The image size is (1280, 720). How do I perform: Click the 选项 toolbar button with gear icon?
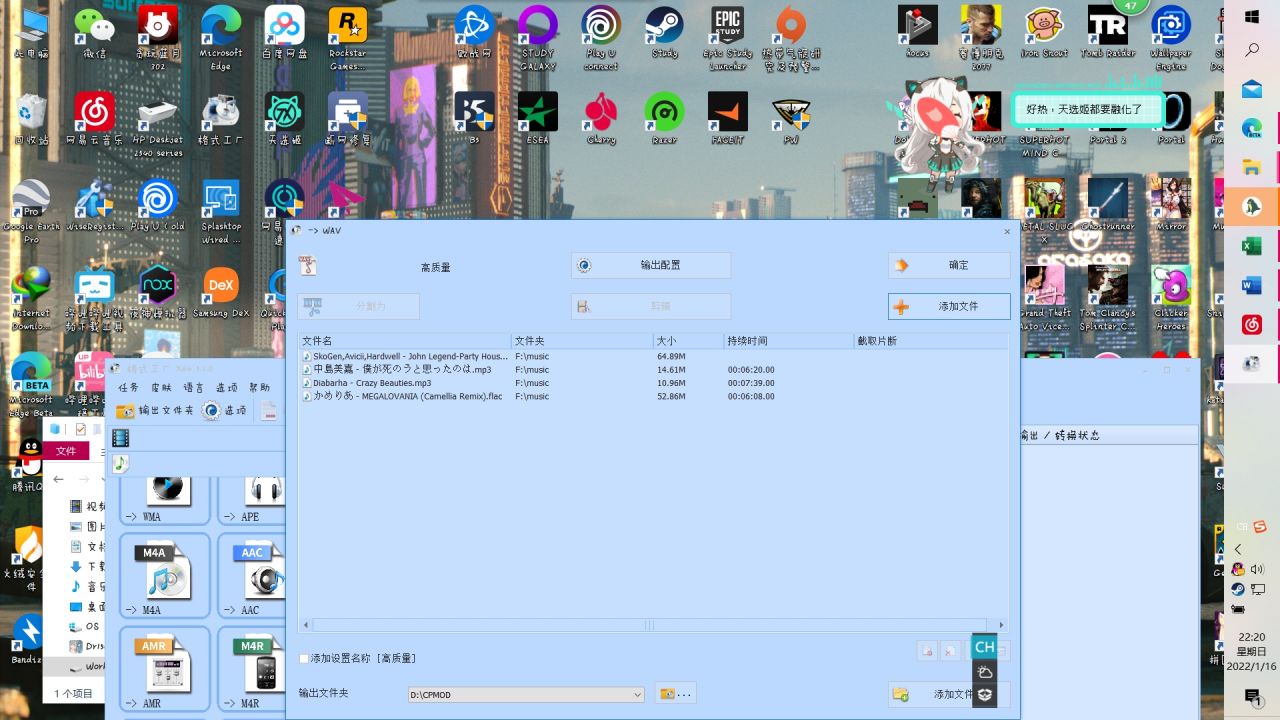(224, 411)
